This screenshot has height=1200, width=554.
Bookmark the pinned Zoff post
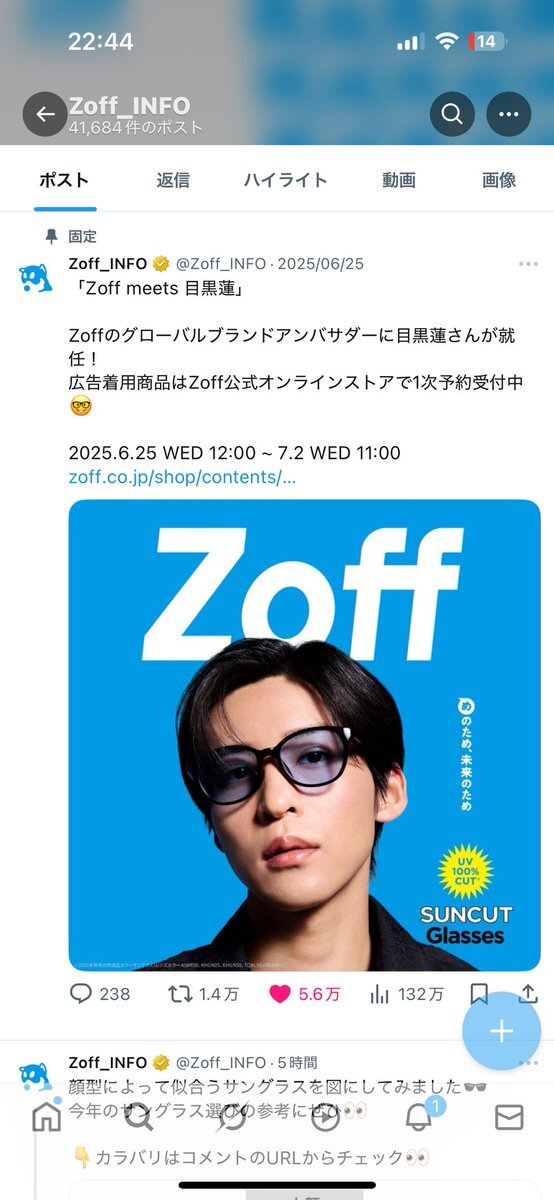pos(479,994)
